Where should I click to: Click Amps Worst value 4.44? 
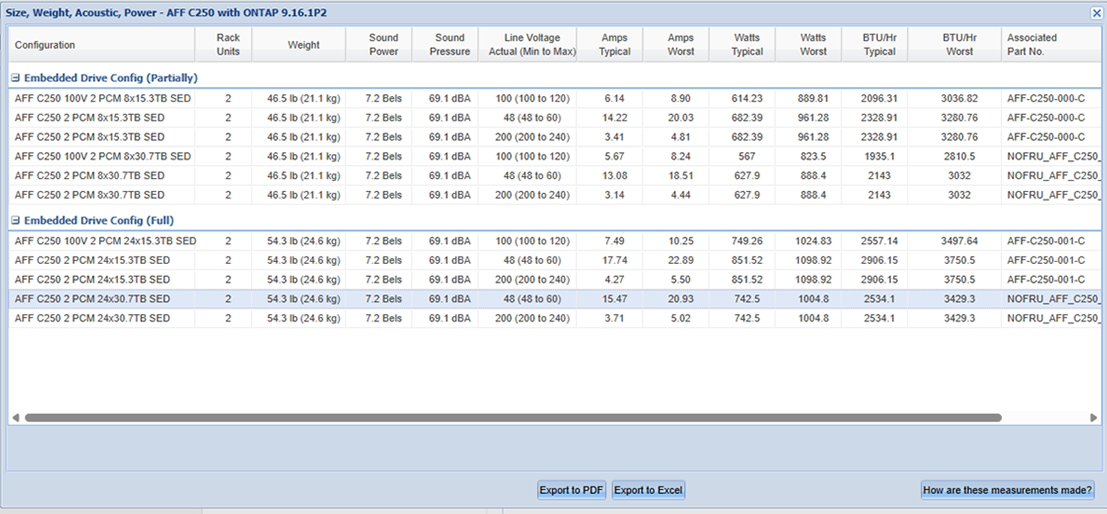point(681,195)
